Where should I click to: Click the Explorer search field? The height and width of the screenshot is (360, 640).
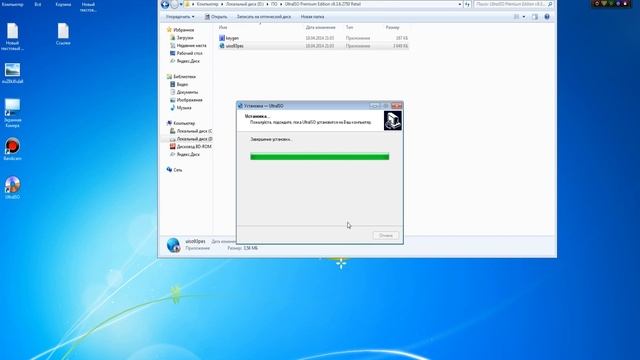[x=513, y=4]
